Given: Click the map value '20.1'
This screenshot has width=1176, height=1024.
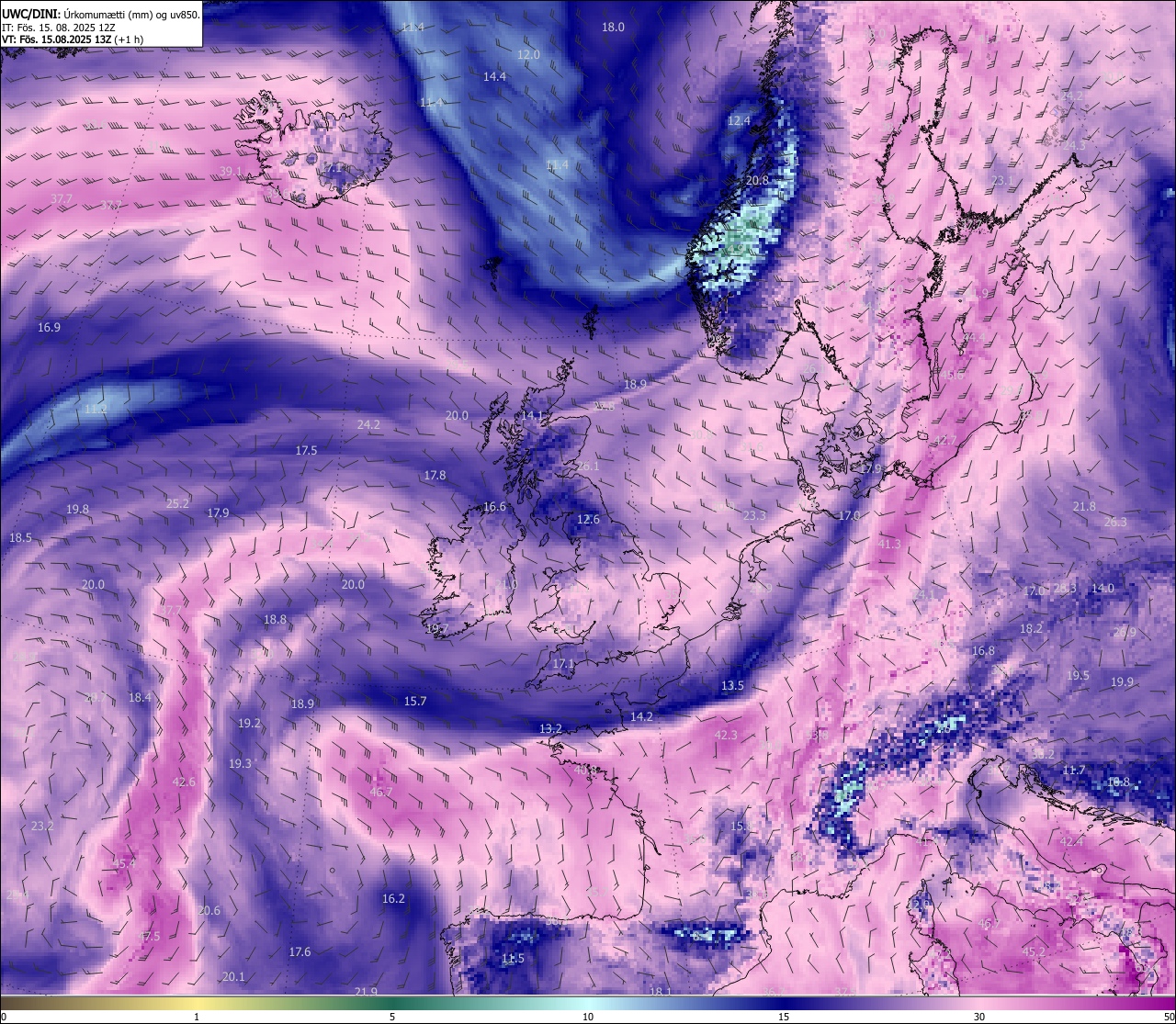Looking at the screenshot, I should coord(233,977).
